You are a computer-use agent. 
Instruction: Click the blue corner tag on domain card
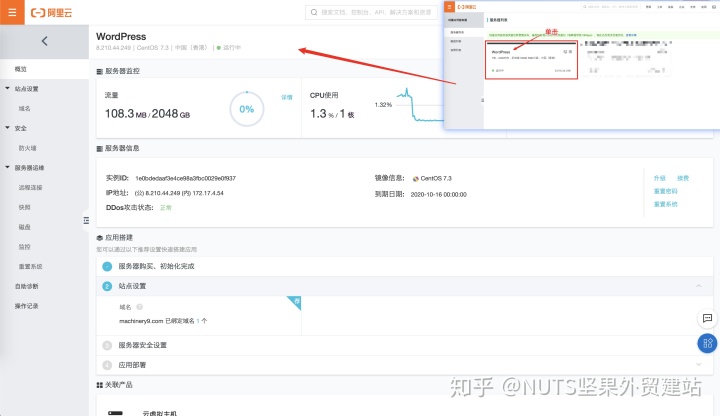(x=295, y=302)
